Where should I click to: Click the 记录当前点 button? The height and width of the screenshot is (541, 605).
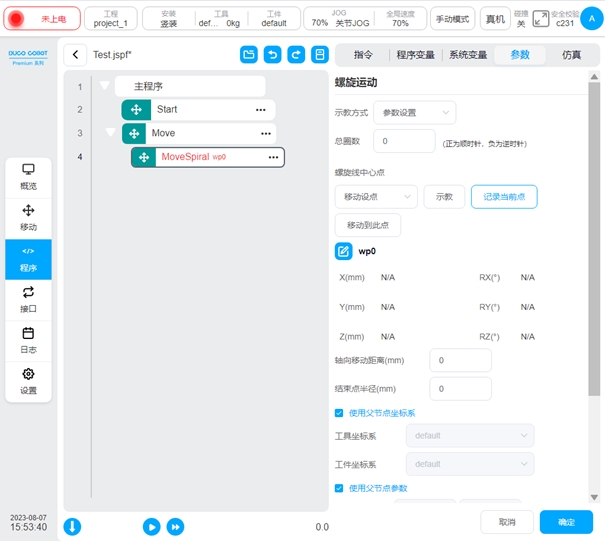pyautogui.click(x=503, y=197)
